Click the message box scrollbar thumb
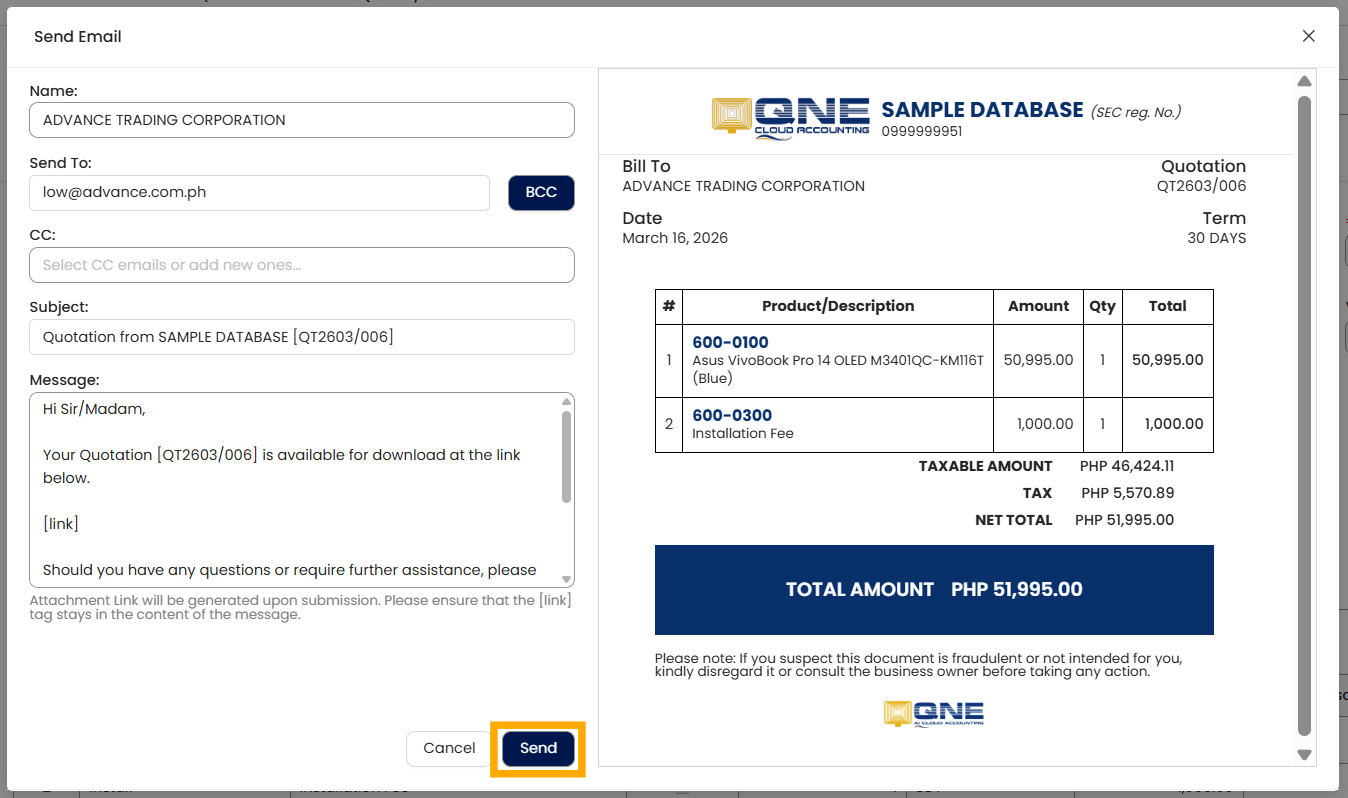The height and width of the screenshot is (798, 1348). (x=566, y=456)
